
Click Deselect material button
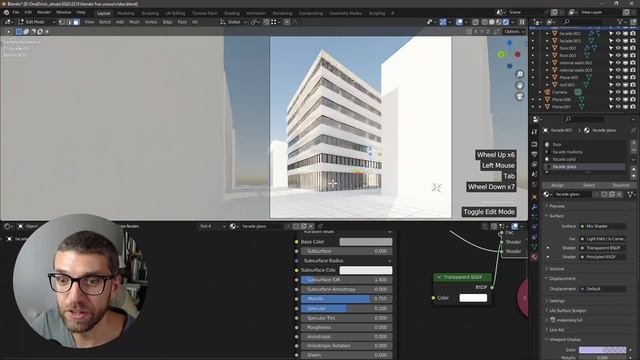point(620,185)
